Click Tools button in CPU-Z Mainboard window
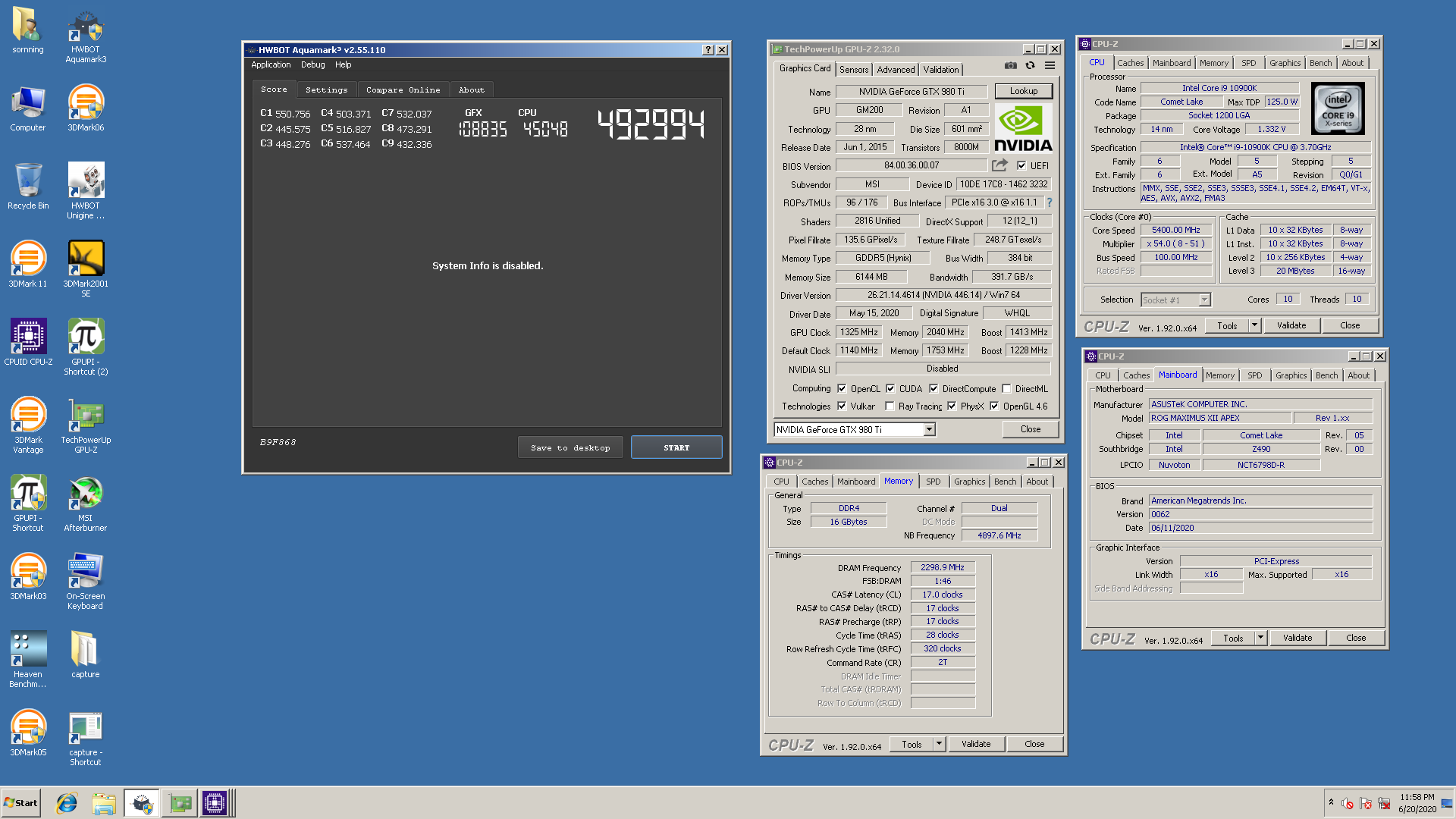The image size is (1456, 819). click(1233, 638)
